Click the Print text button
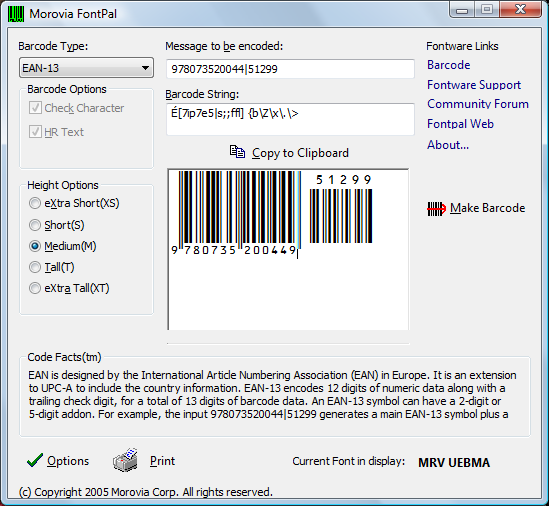This screenshot has width=549, height=506. point(162,461)
